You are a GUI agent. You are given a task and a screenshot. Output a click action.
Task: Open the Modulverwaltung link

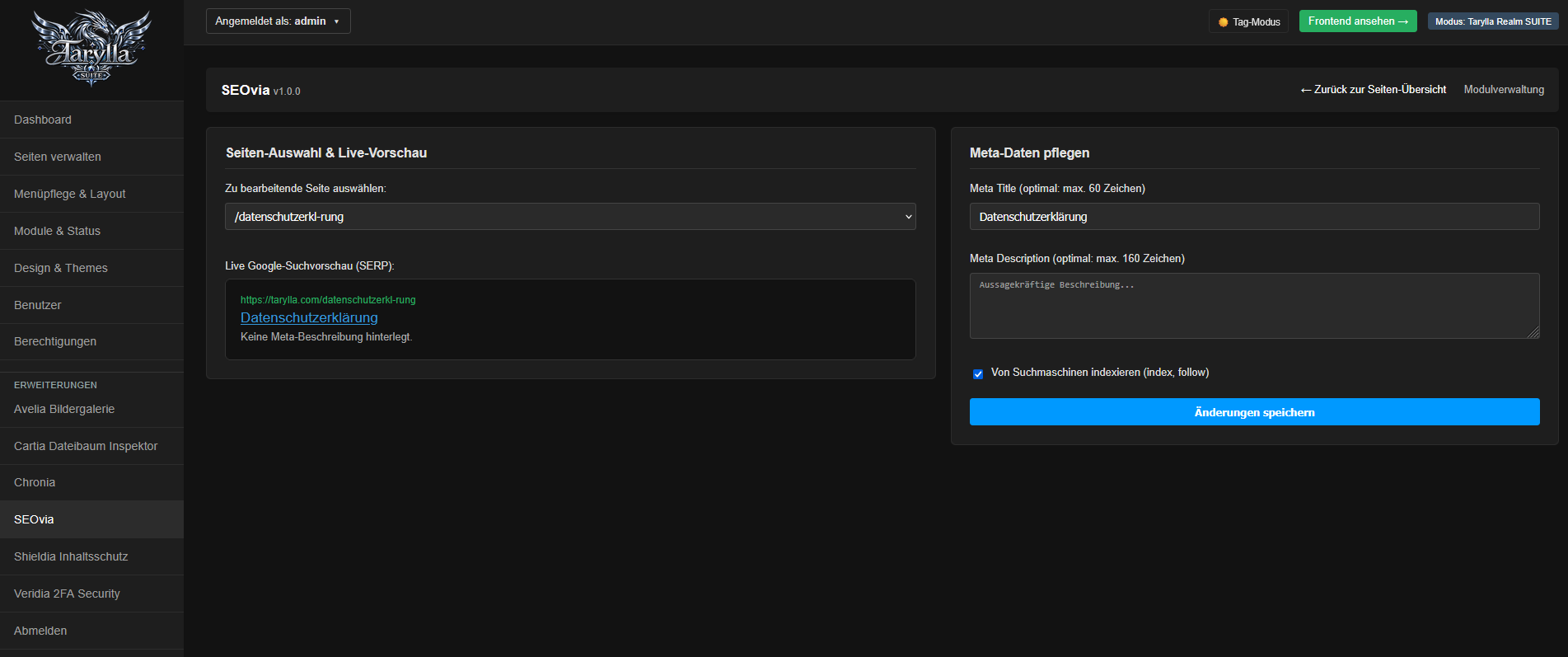pos(1504,90)
